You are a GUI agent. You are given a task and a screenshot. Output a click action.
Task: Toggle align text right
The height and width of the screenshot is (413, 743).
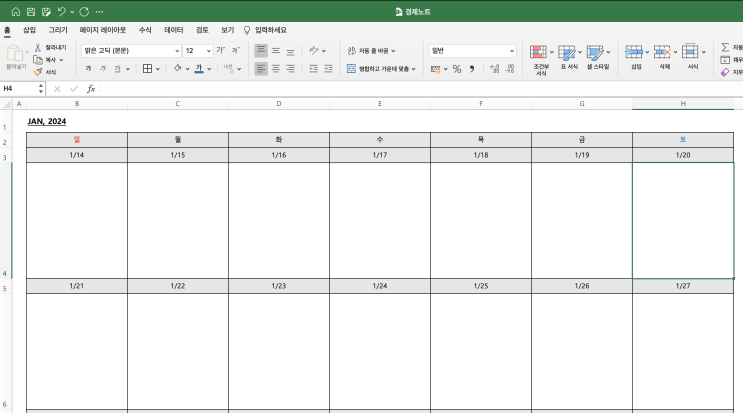290,69
